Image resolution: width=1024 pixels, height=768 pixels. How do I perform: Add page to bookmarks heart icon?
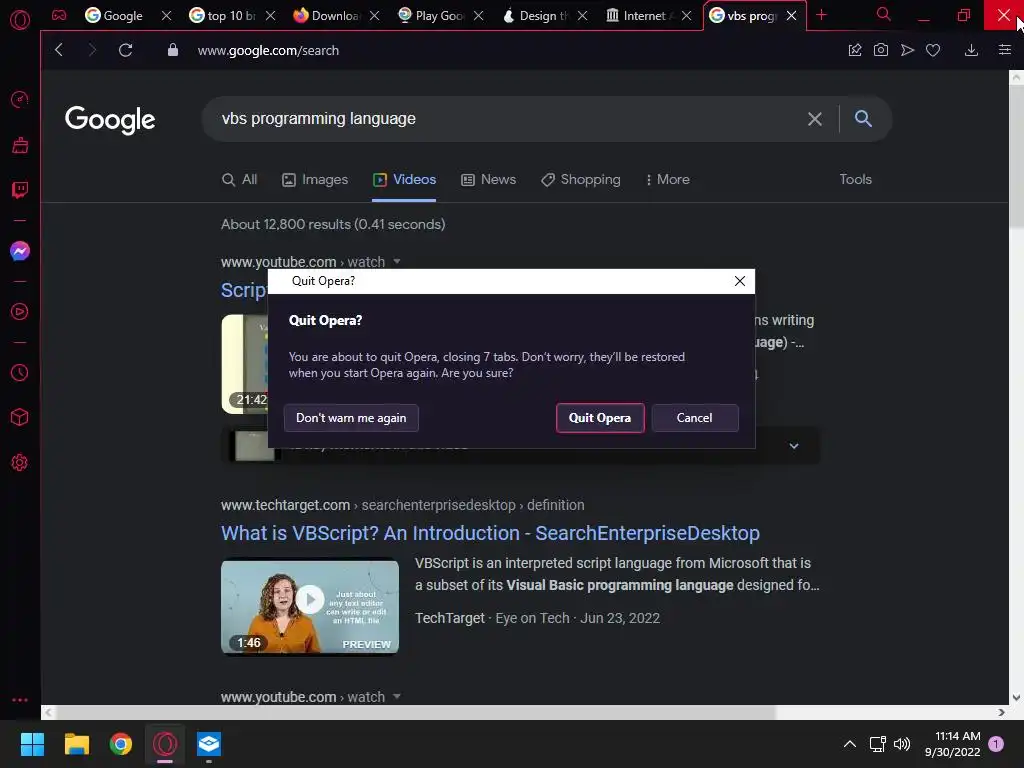point(933,50)
